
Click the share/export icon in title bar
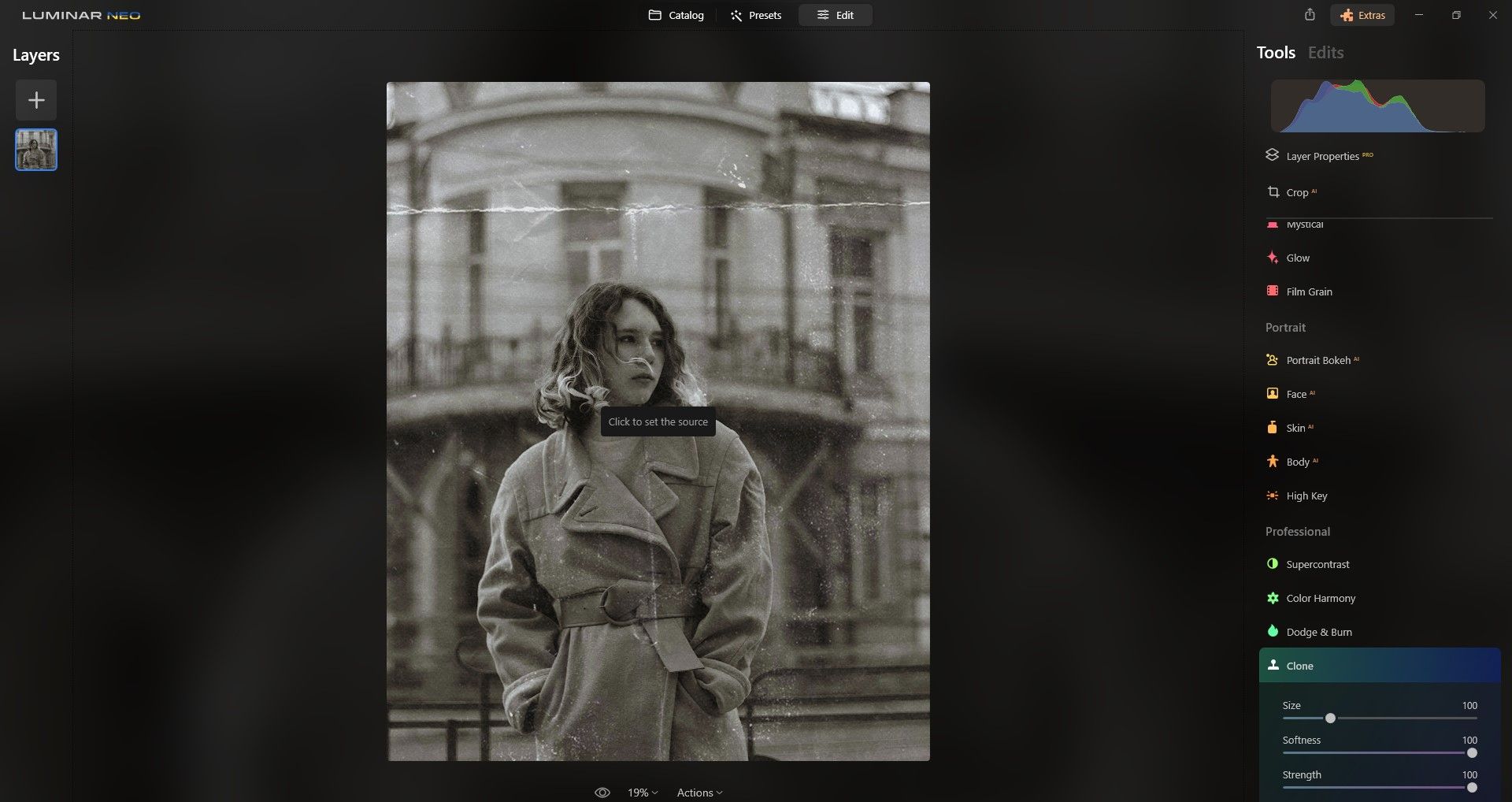[1310, 15]
